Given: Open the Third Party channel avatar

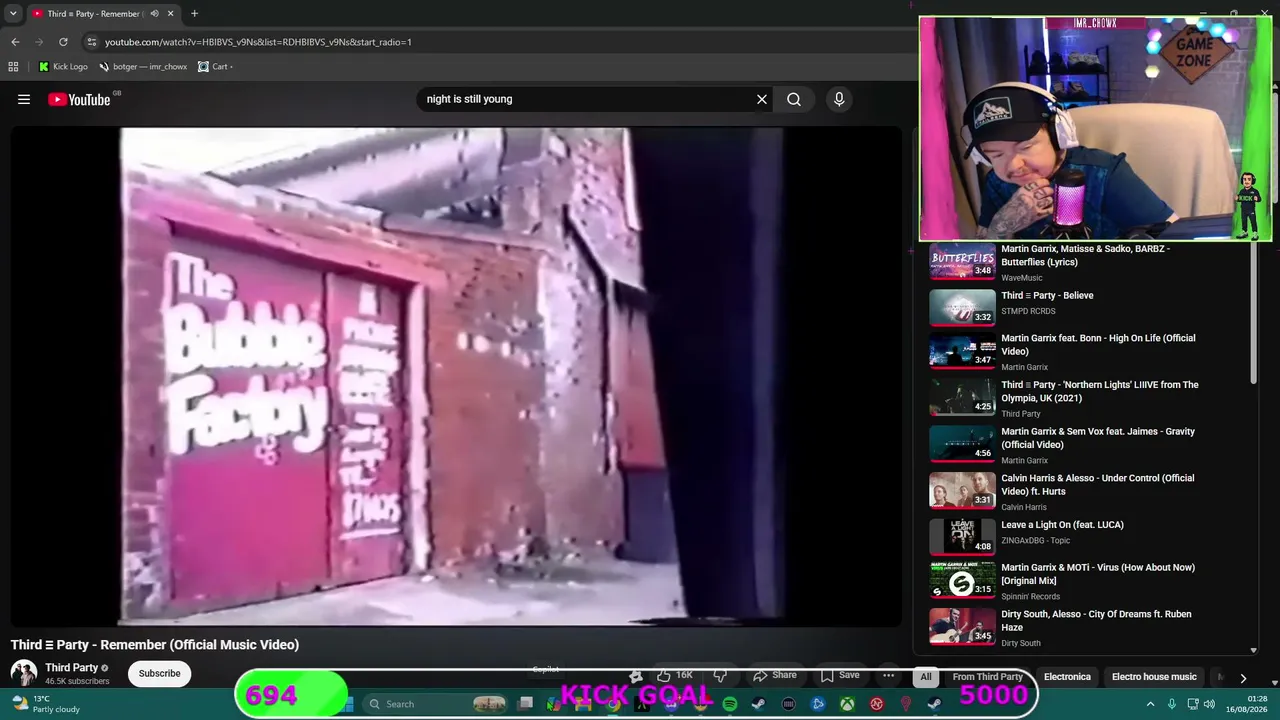Looking at the screenshot, I should [24, 673].
